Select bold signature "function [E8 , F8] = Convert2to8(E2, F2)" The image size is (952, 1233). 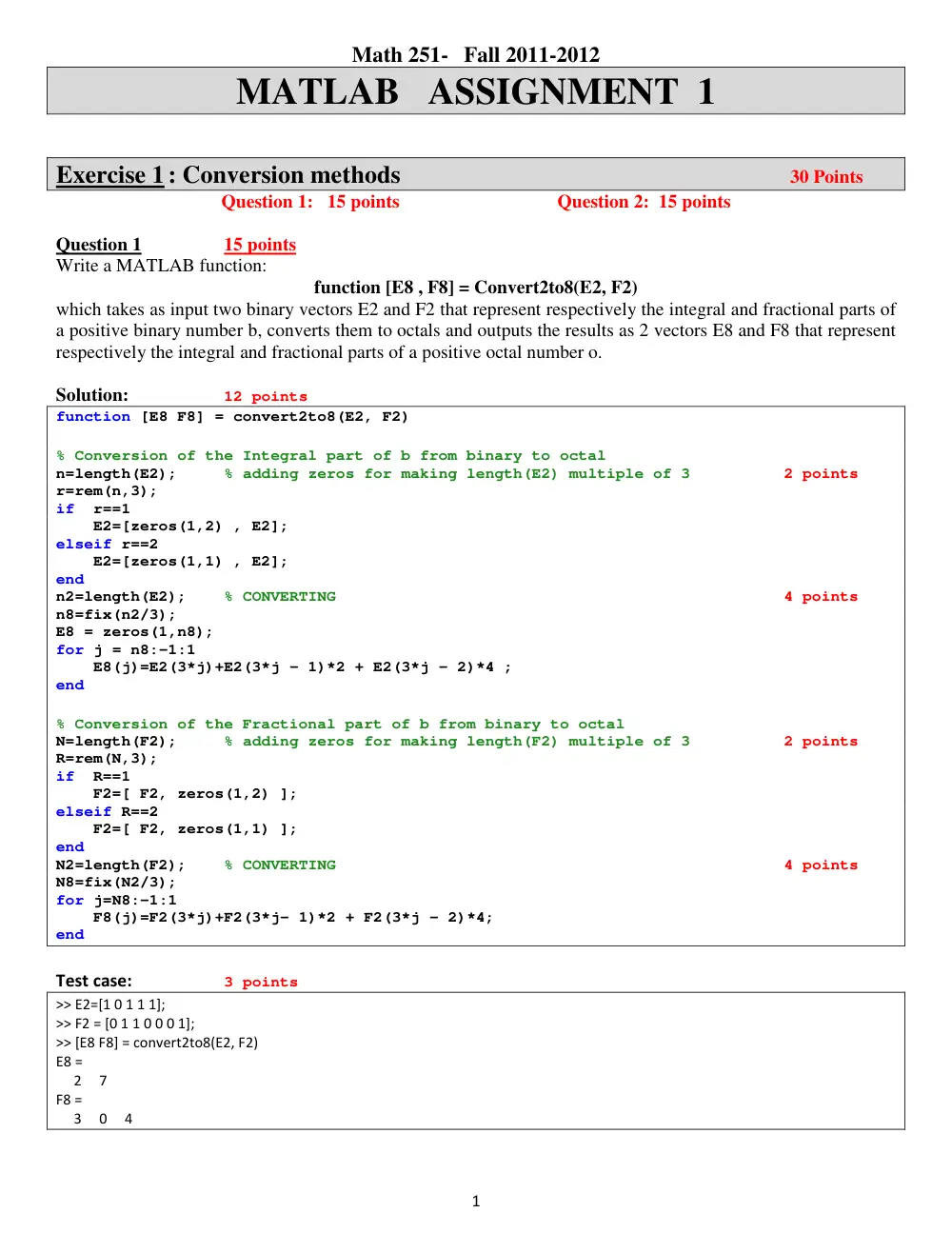click(x=476, y=288)
